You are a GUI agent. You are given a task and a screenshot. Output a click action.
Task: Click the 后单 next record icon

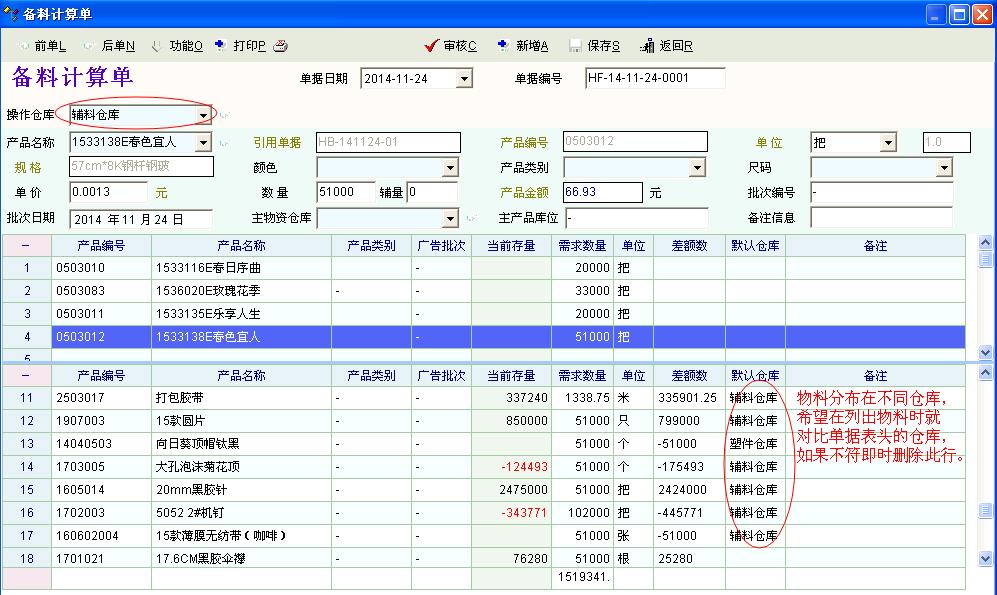click(90, 46)
